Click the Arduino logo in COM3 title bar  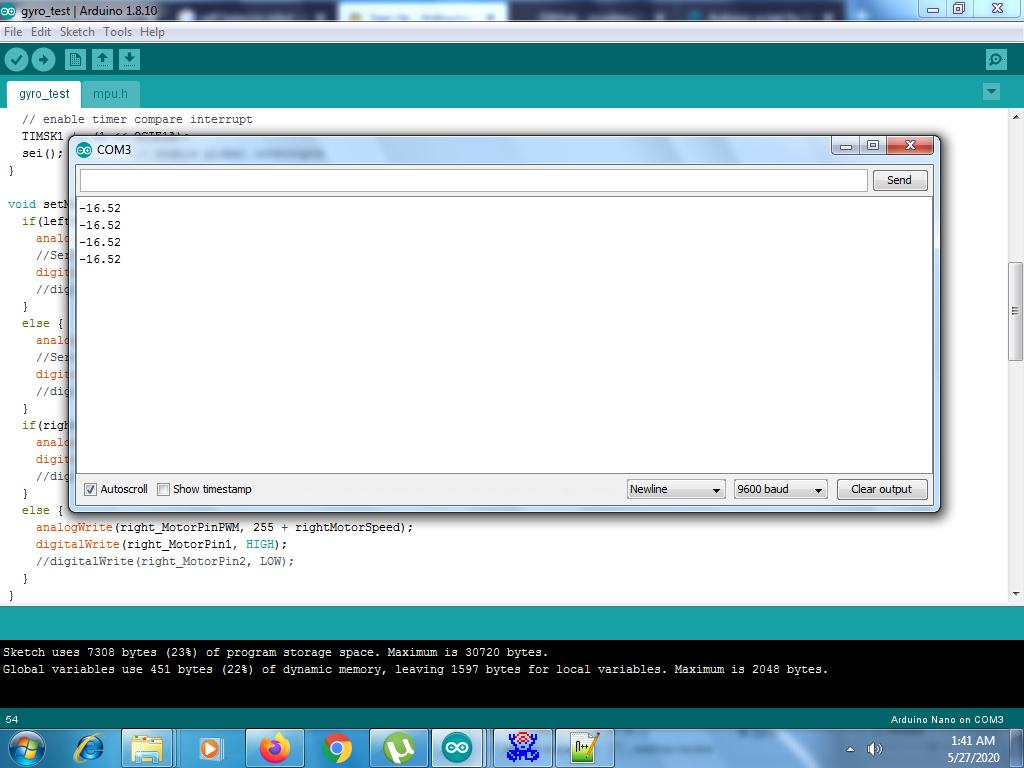point(84,150)
